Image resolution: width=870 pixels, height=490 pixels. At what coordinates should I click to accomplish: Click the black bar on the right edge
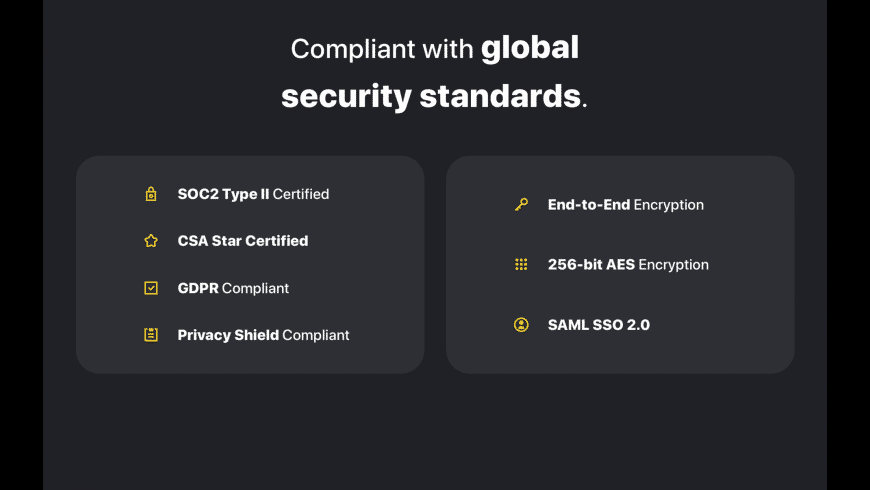[848, 245]
